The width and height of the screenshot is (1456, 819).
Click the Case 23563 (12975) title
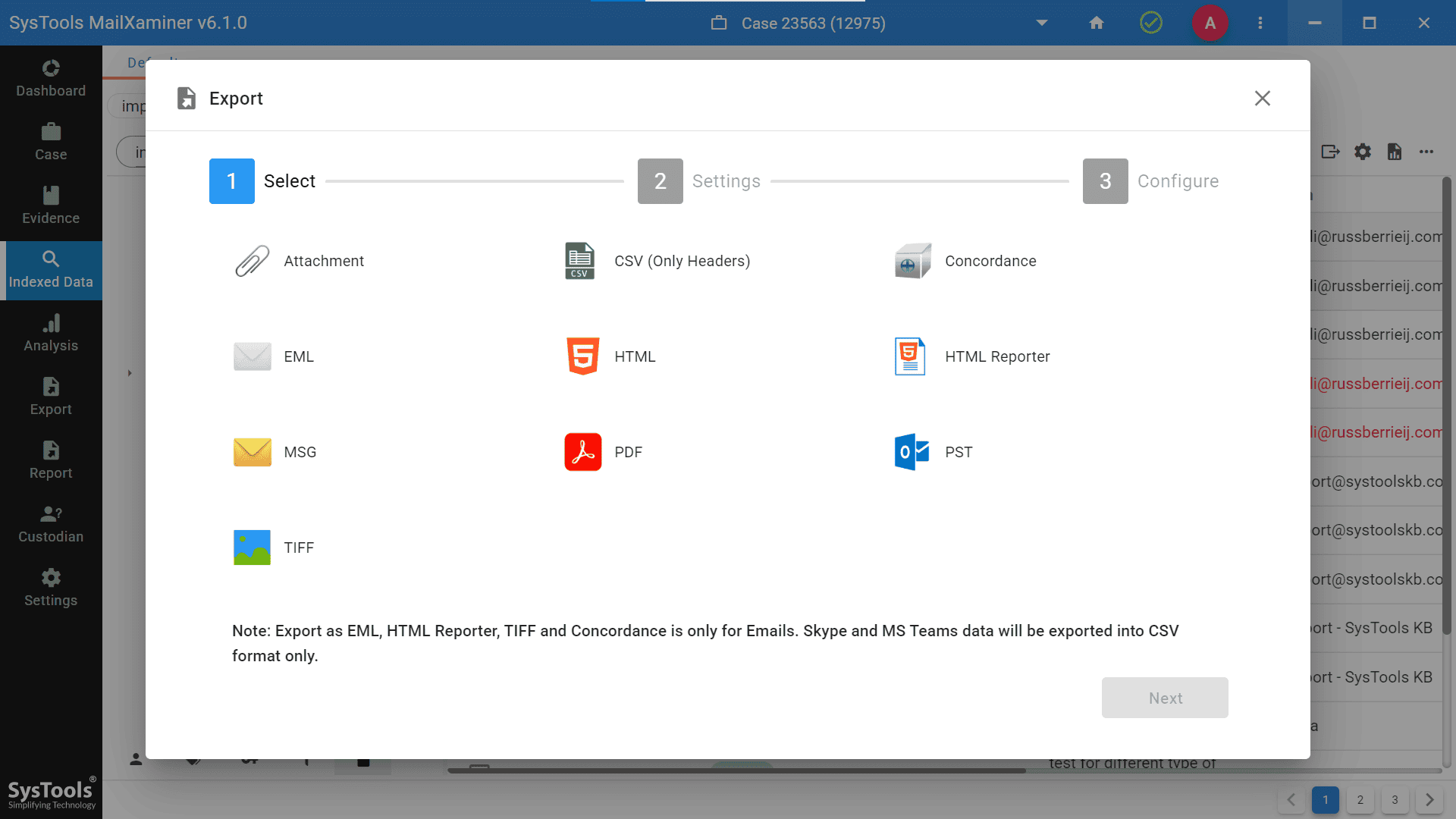tap(813, 24)
